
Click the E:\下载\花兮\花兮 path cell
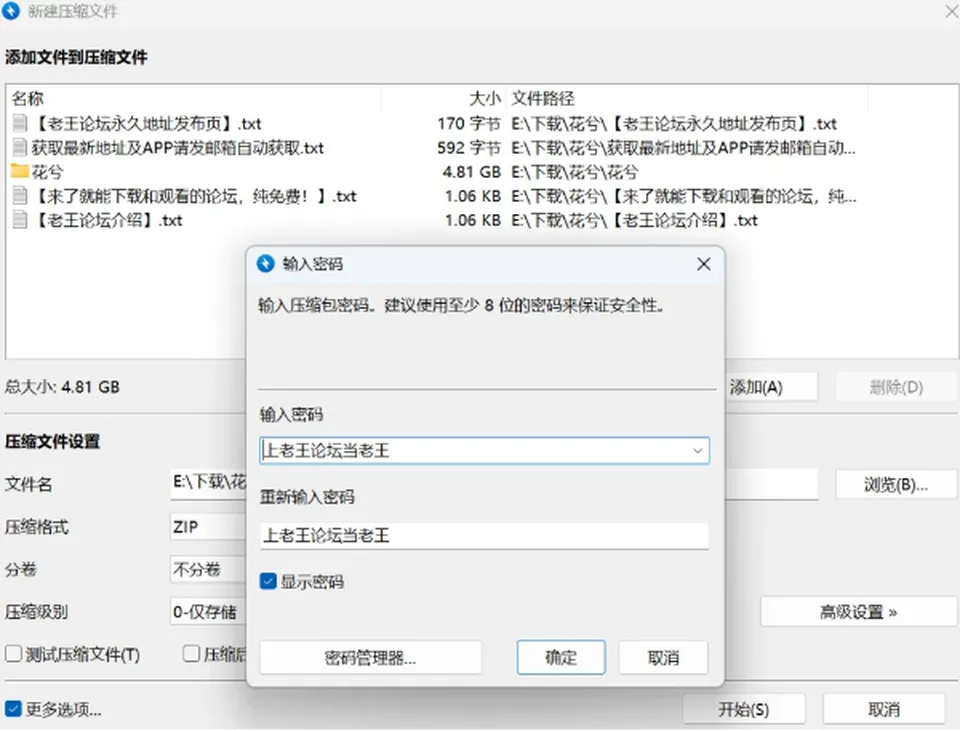(x=575, y=171)
